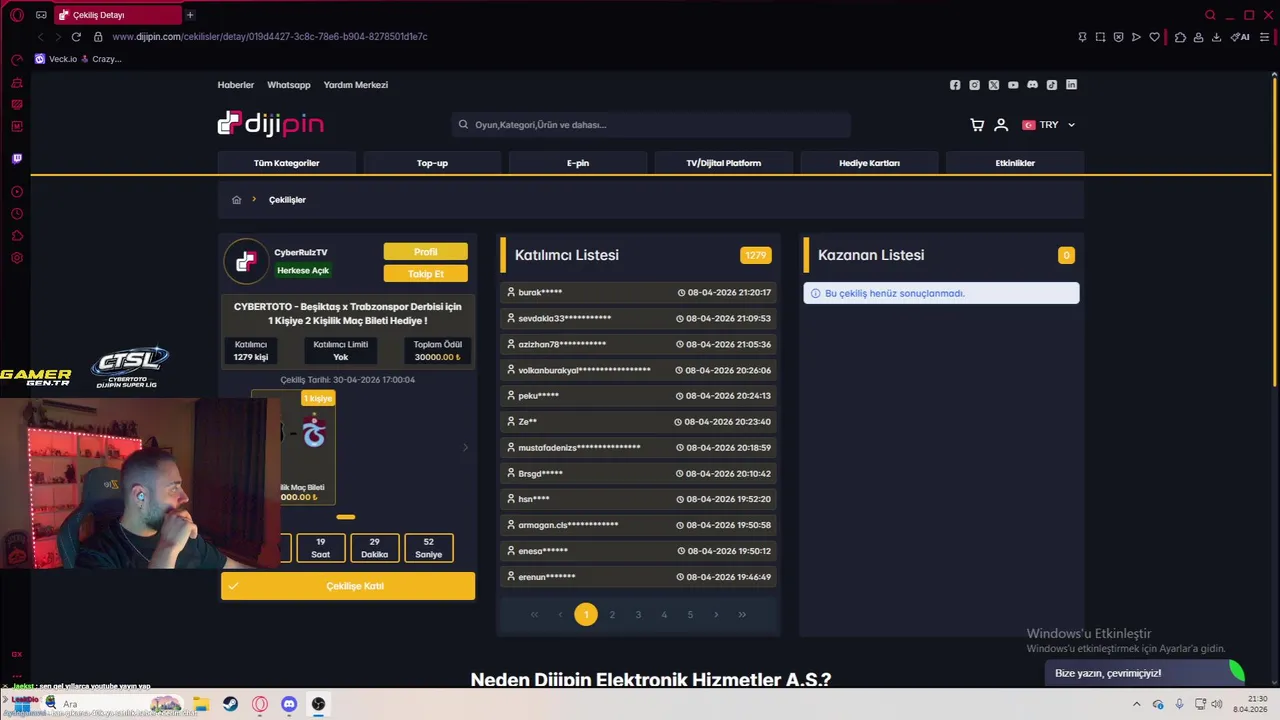Open the Dijipin LinkedIn icon
Image resolution: width=1280 pixels, height=720 pixels.
1071,85
